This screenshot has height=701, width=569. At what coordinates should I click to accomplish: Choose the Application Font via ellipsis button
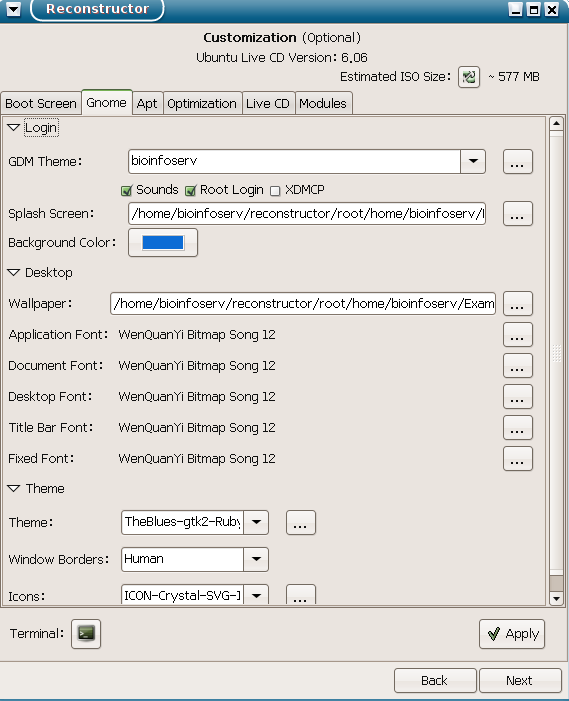(x=518, y=334)
